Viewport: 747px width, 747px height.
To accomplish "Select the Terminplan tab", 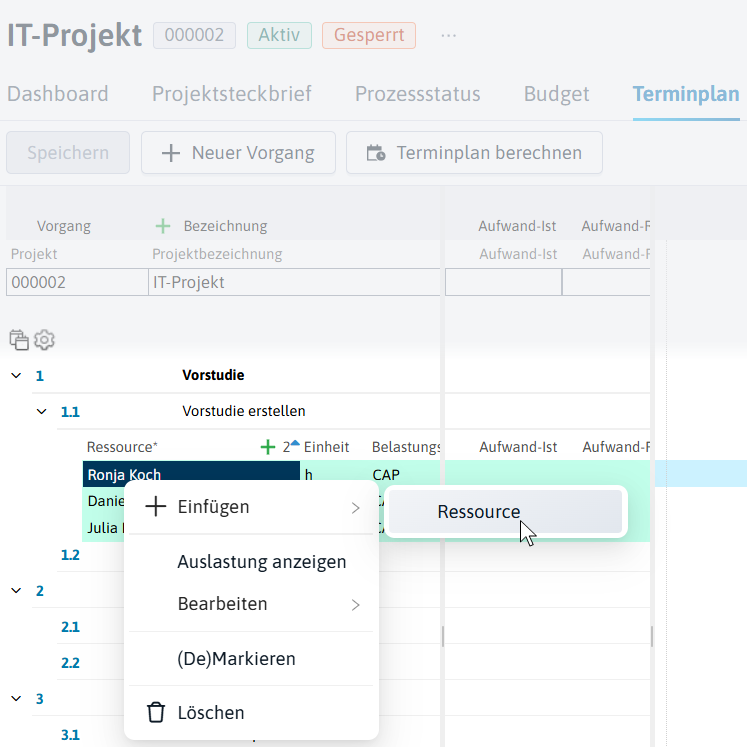I will click(686, 94).
